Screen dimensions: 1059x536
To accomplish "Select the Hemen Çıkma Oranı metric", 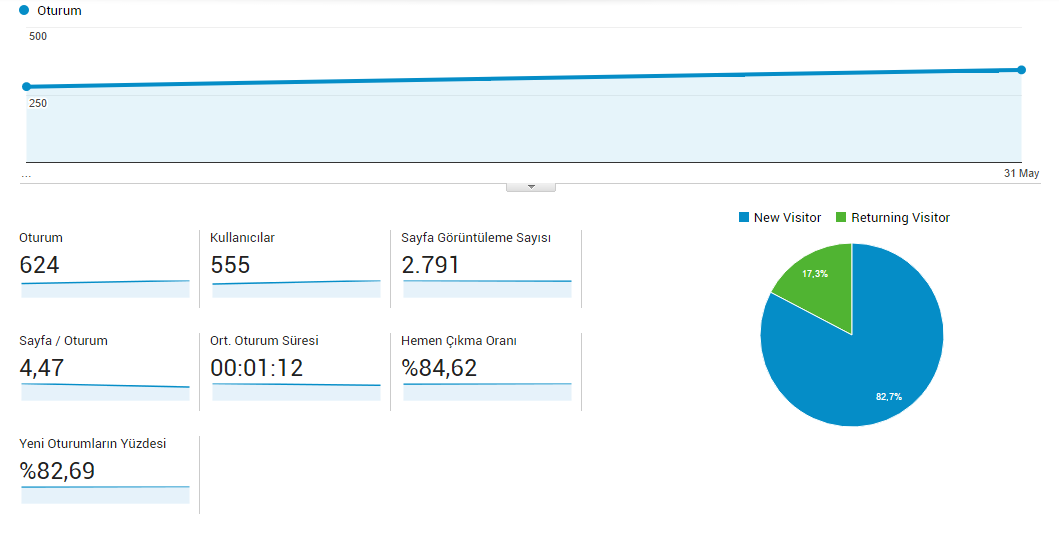I will [487, 368].
